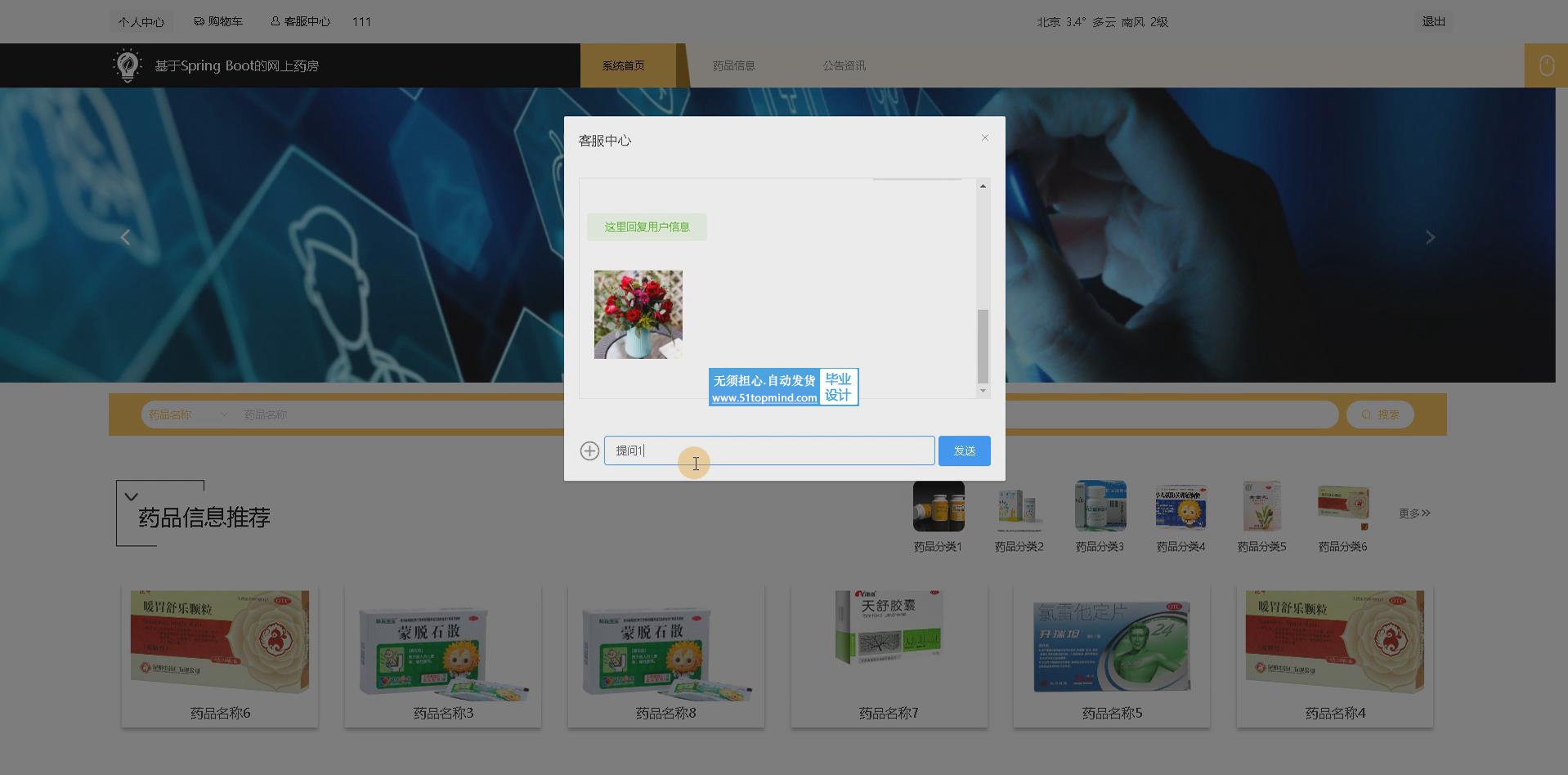Click the chat scrollbar down arrow

(983, 391)
